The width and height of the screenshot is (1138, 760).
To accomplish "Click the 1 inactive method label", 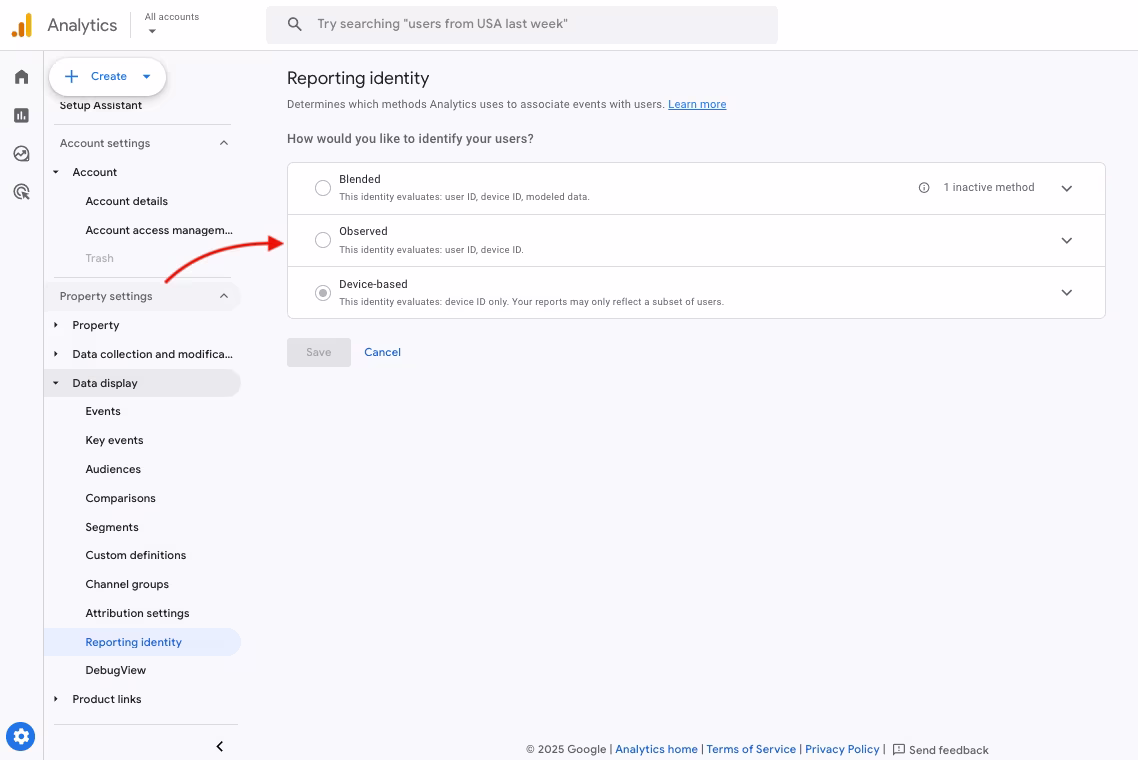I will [988, 187].
